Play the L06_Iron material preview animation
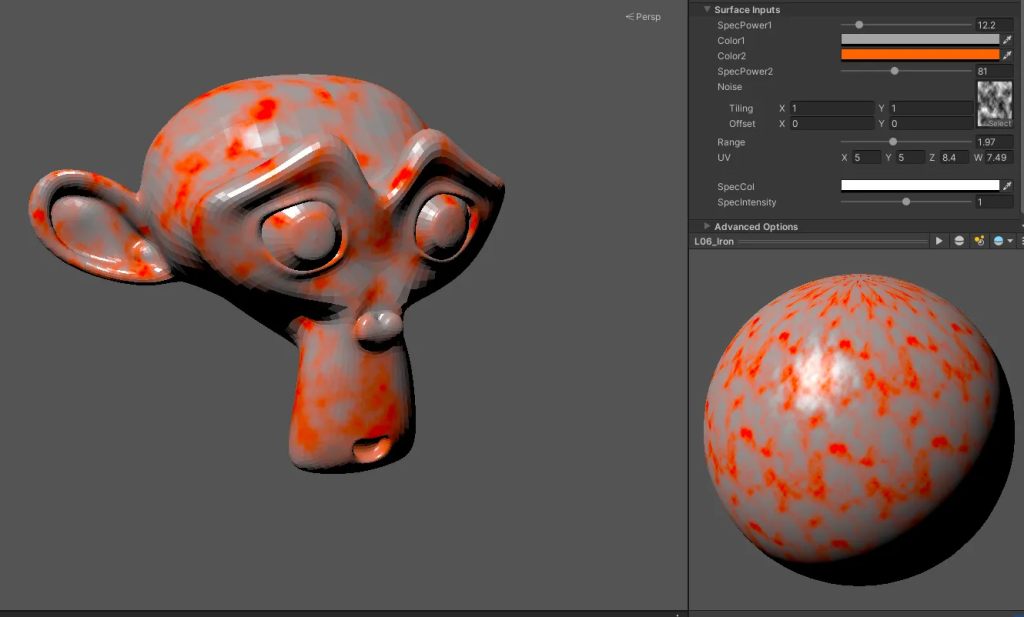1024x617 pixels. [x=939, y=241]
